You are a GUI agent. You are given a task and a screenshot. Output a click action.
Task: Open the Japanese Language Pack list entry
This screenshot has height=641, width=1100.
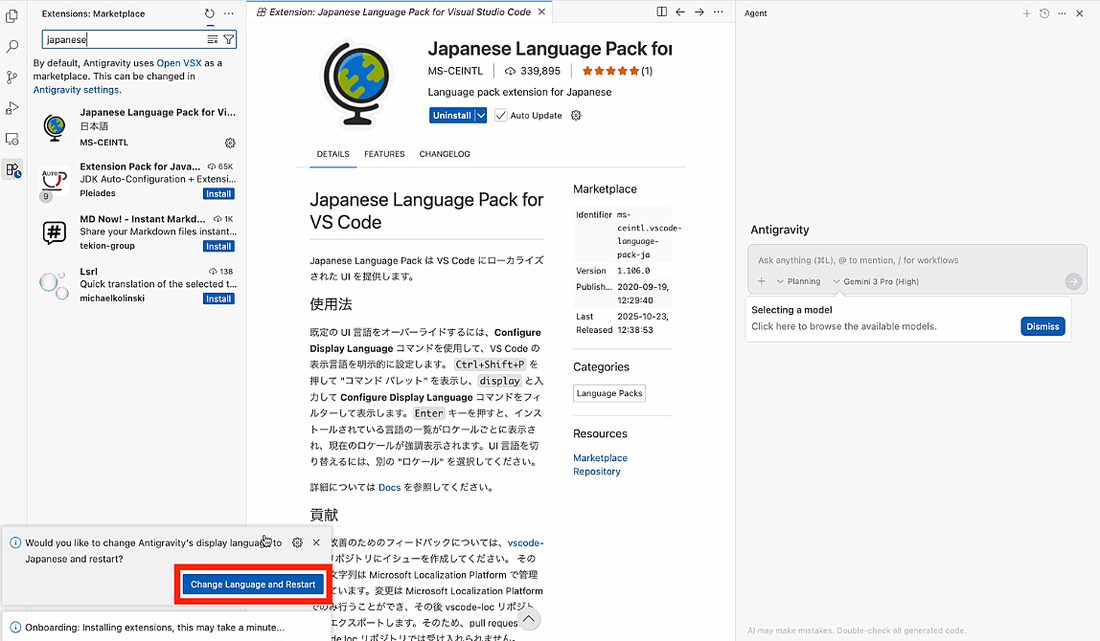coord(137,127)
